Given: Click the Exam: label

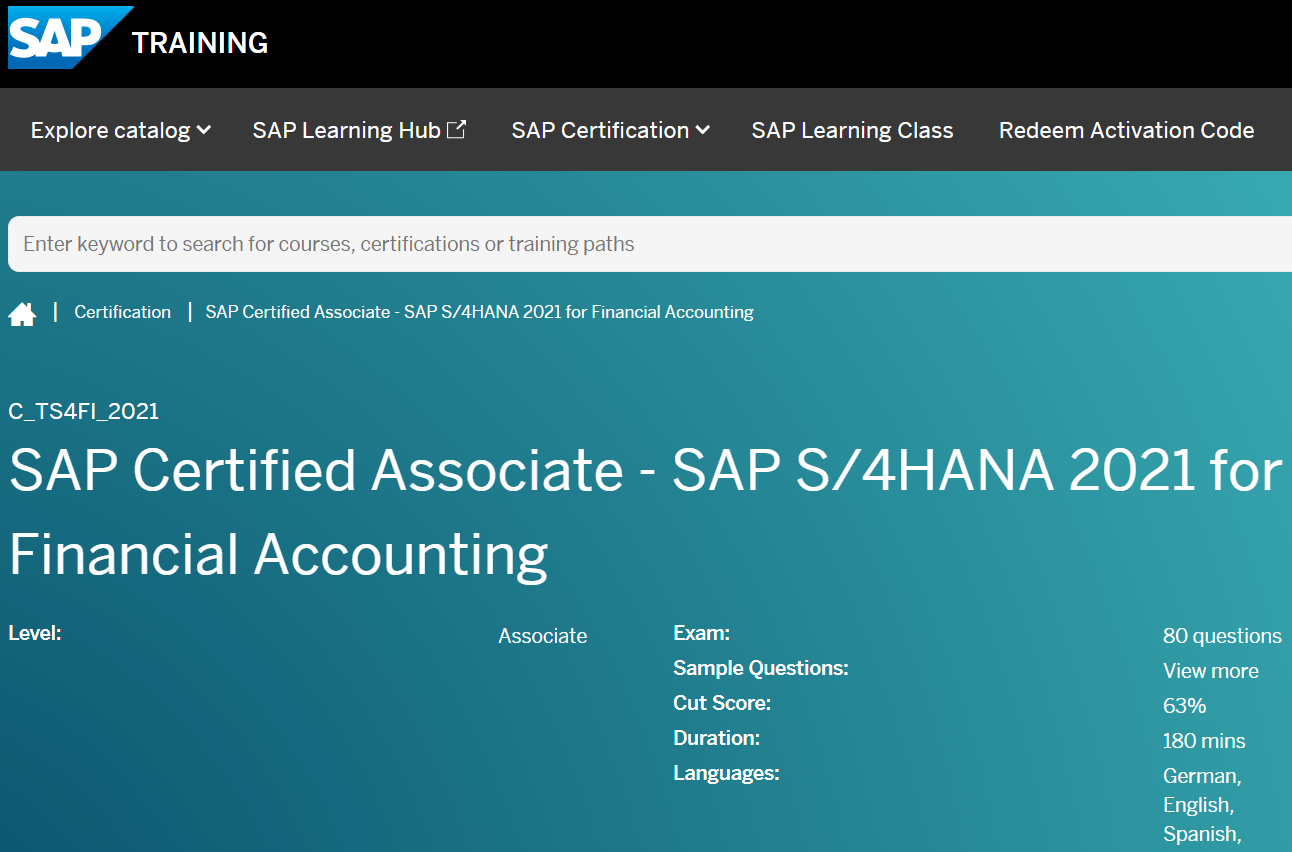Looking at the screenshot, I should tap(701, 633).
